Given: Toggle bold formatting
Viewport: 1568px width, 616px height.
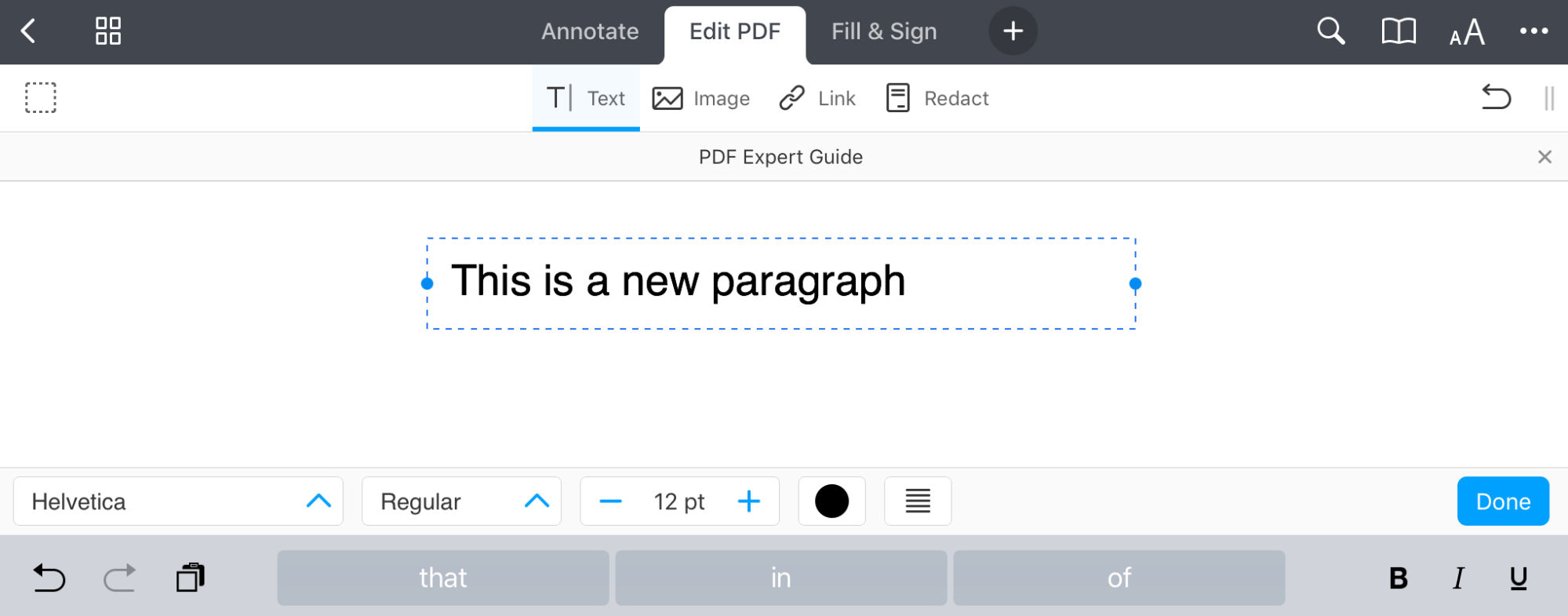Looking at the screenshot, I should (x=1398, y=578).
